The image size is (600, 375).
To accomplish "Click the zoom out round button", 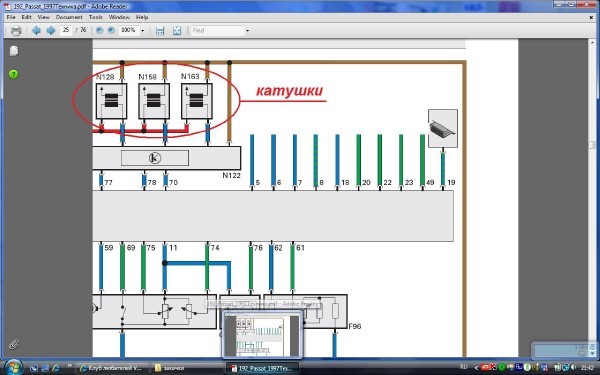I will click(x=99, y=30).
